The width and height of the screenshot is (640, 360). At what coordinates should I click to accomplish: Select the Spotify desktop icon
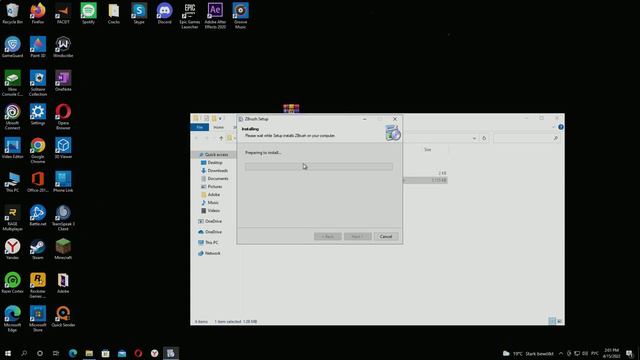coord(88,13)
